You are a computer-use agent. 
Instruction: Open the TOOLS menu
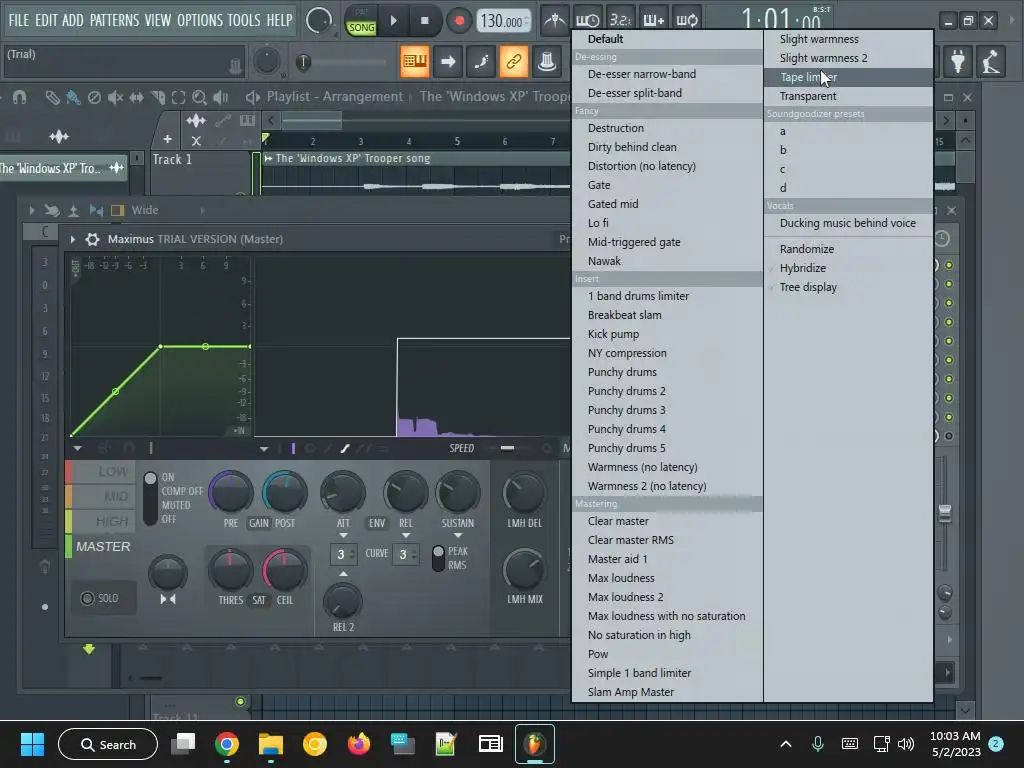(x=244, y=20)
